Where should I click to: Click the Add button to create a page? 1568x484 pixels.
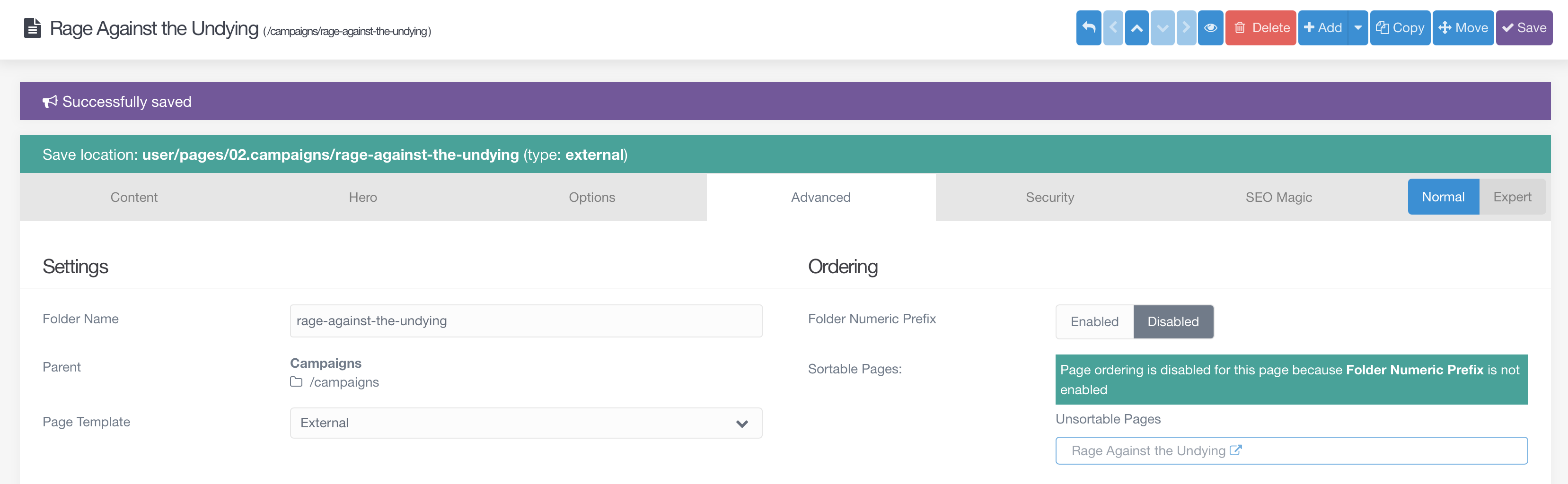coord(1323,27)
